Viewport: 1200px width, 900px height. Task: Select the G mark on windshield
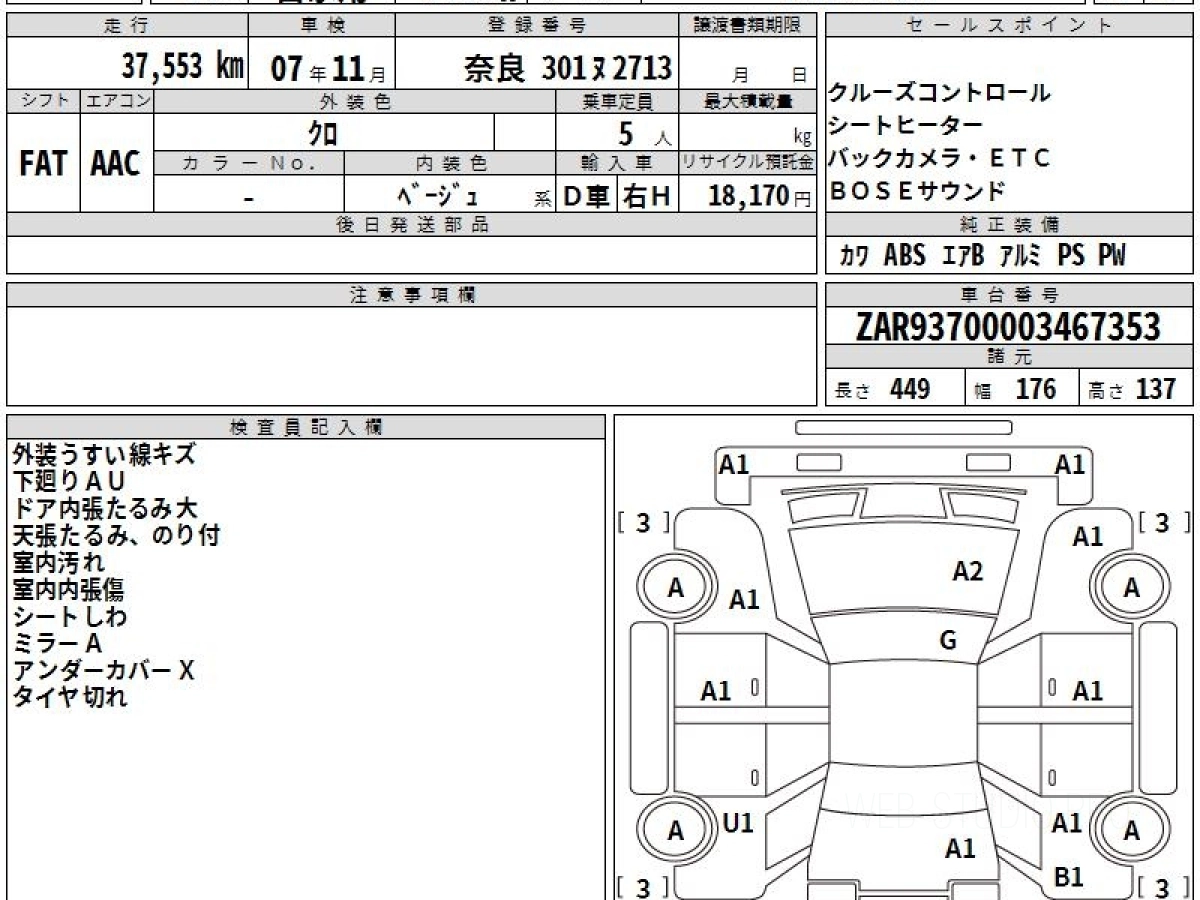[948, 641]
